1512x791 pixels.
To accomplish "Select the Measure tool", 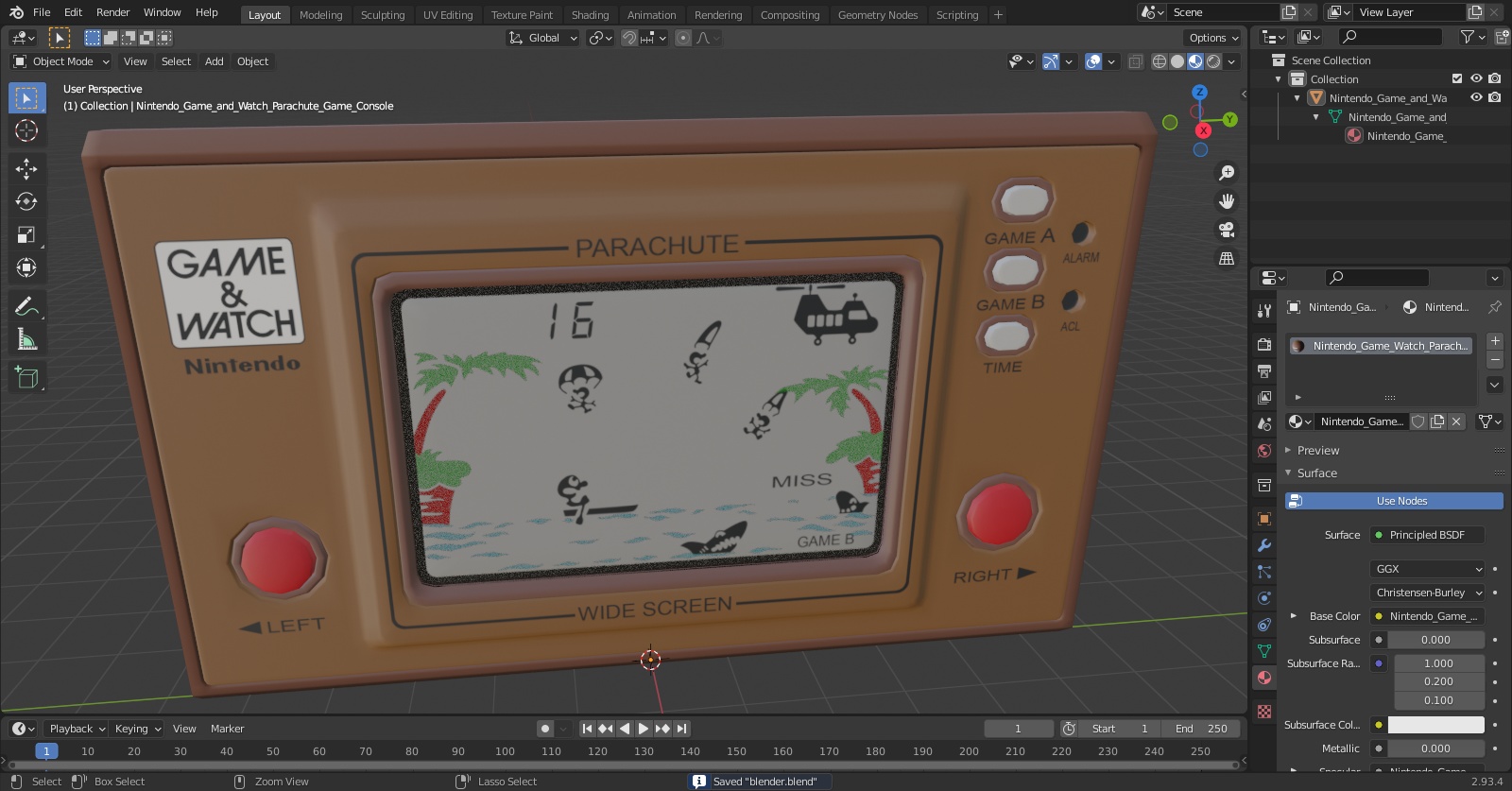I will click(26, 339).
